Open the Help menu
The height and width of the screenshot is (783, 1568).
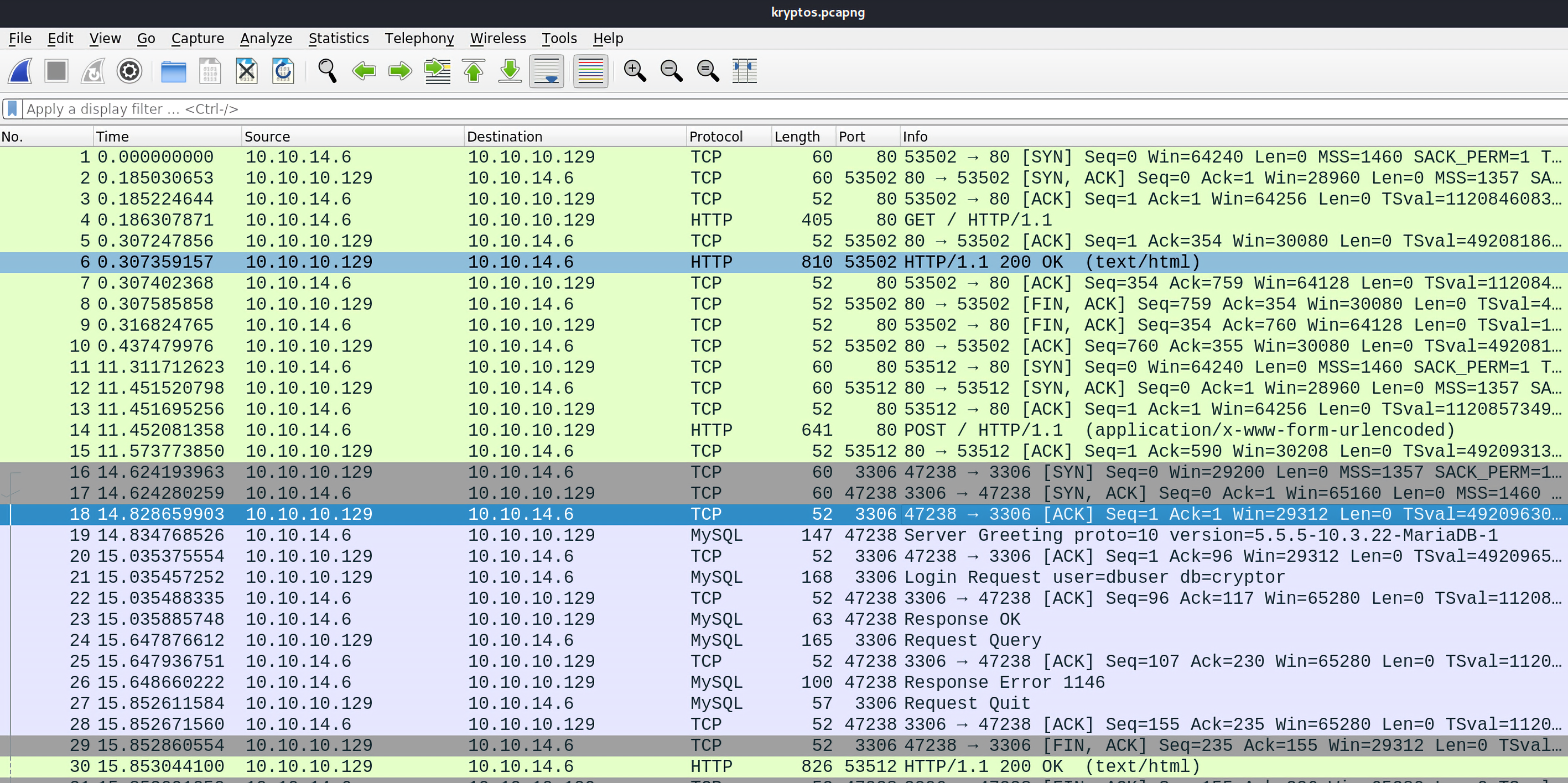tap(608, 38)
